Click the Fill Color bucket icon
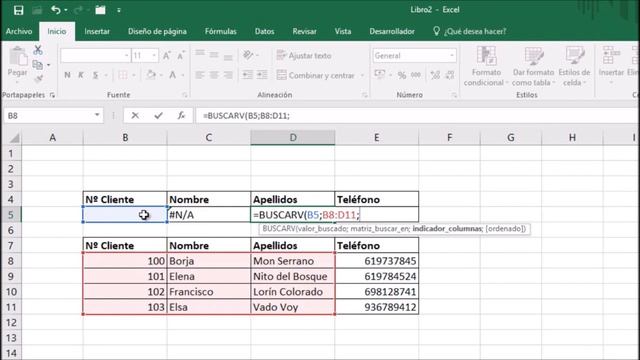 coord(151,75)
